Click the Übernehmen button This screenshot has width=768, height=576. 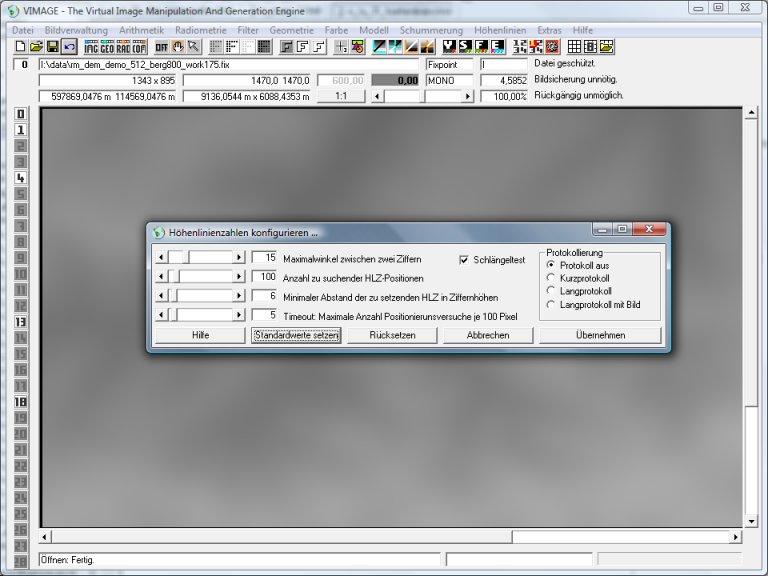(600, 336)
